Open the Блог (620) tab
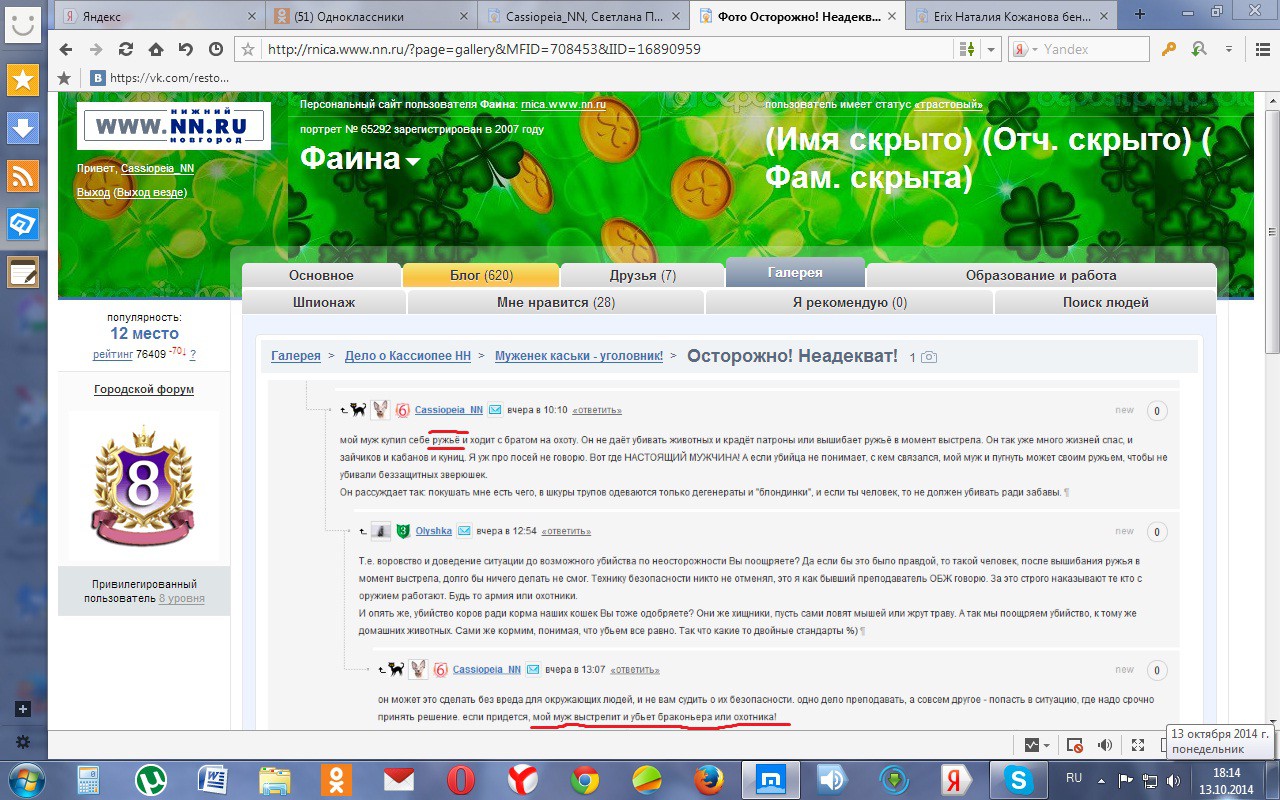Screen dimensions: 1280x800 point(481,275)
